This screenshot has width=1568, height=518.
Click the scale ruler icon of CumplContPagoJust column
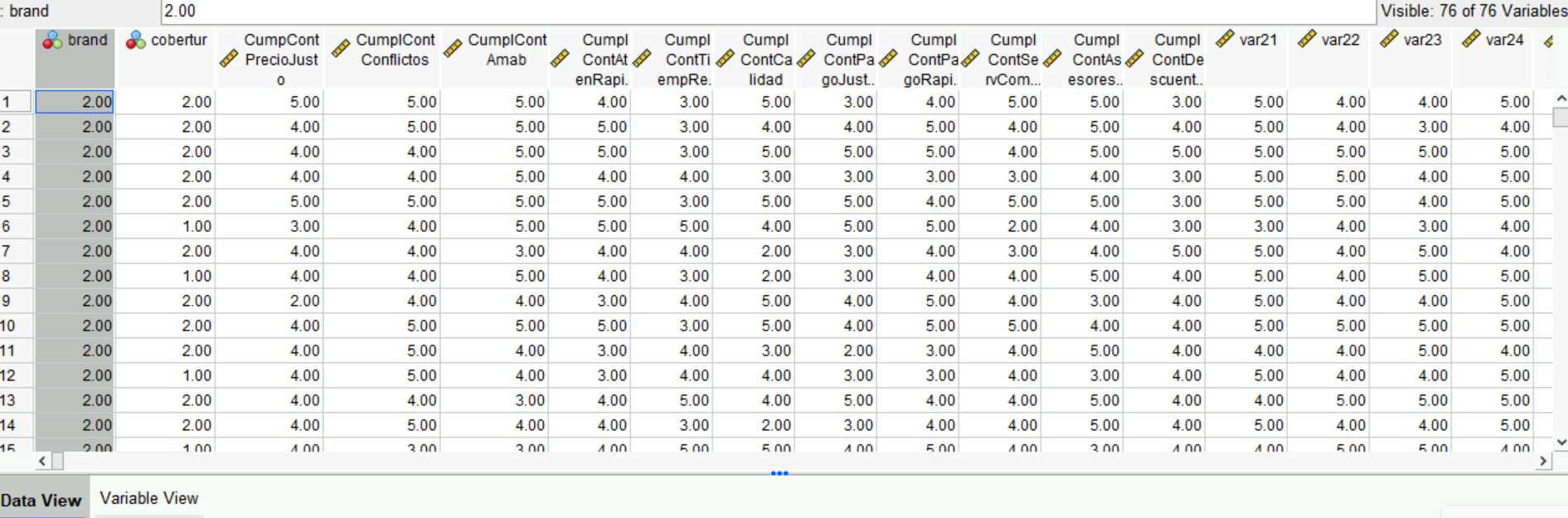pos(806,59)
